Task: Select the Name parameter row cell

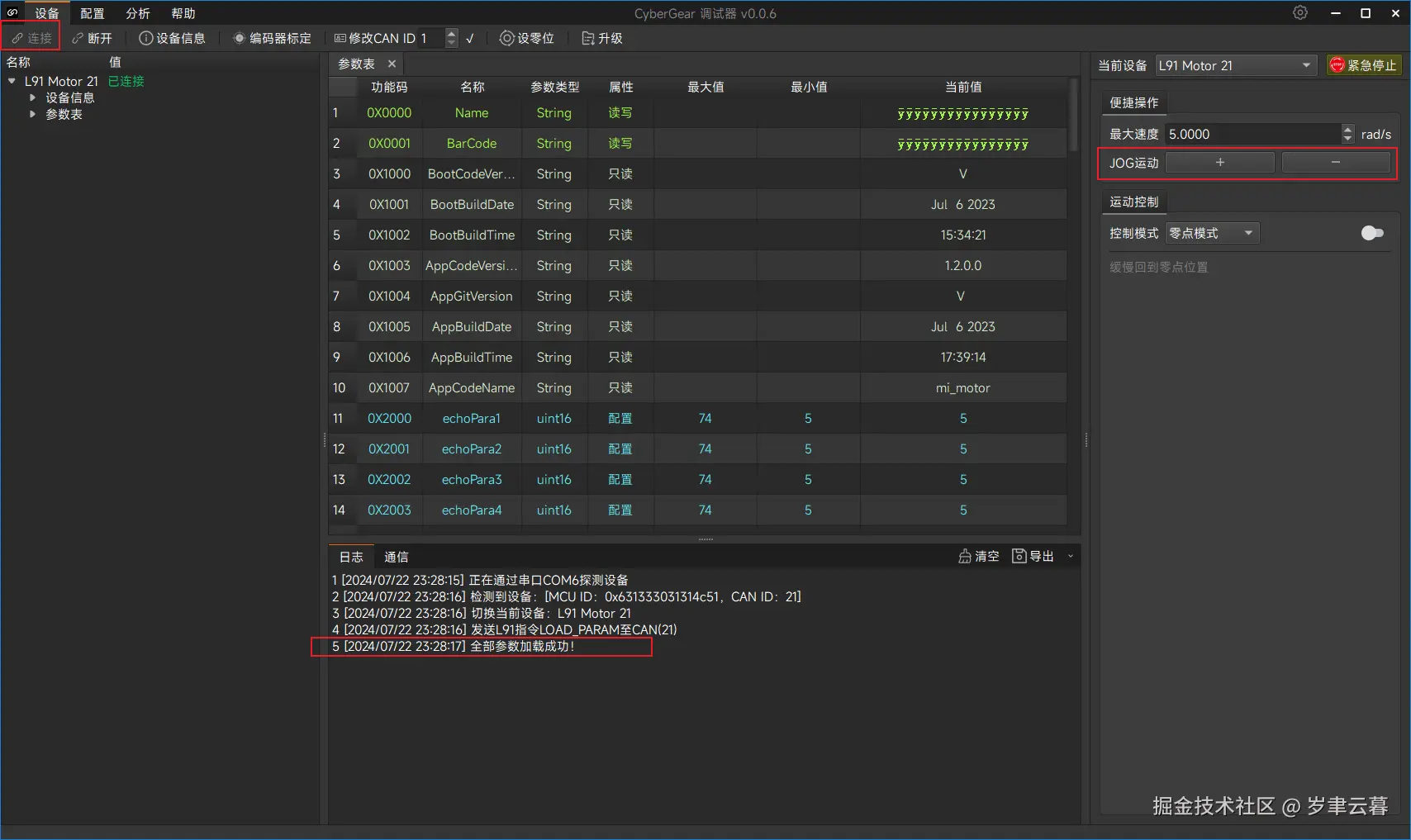Action: (x=472, y=113)
